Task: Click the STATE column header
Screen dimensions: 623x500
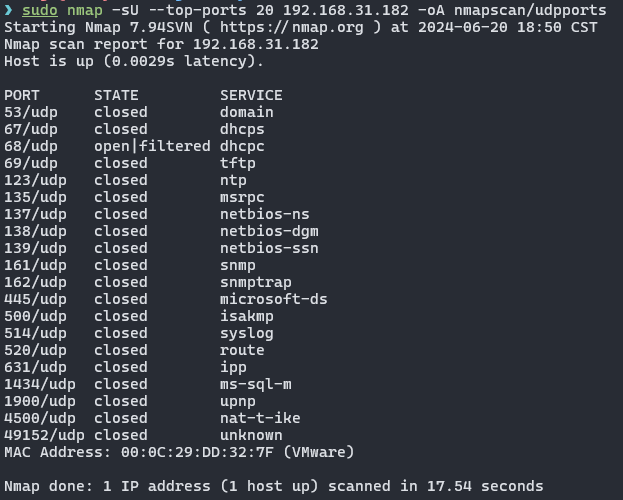Action: 116,95
